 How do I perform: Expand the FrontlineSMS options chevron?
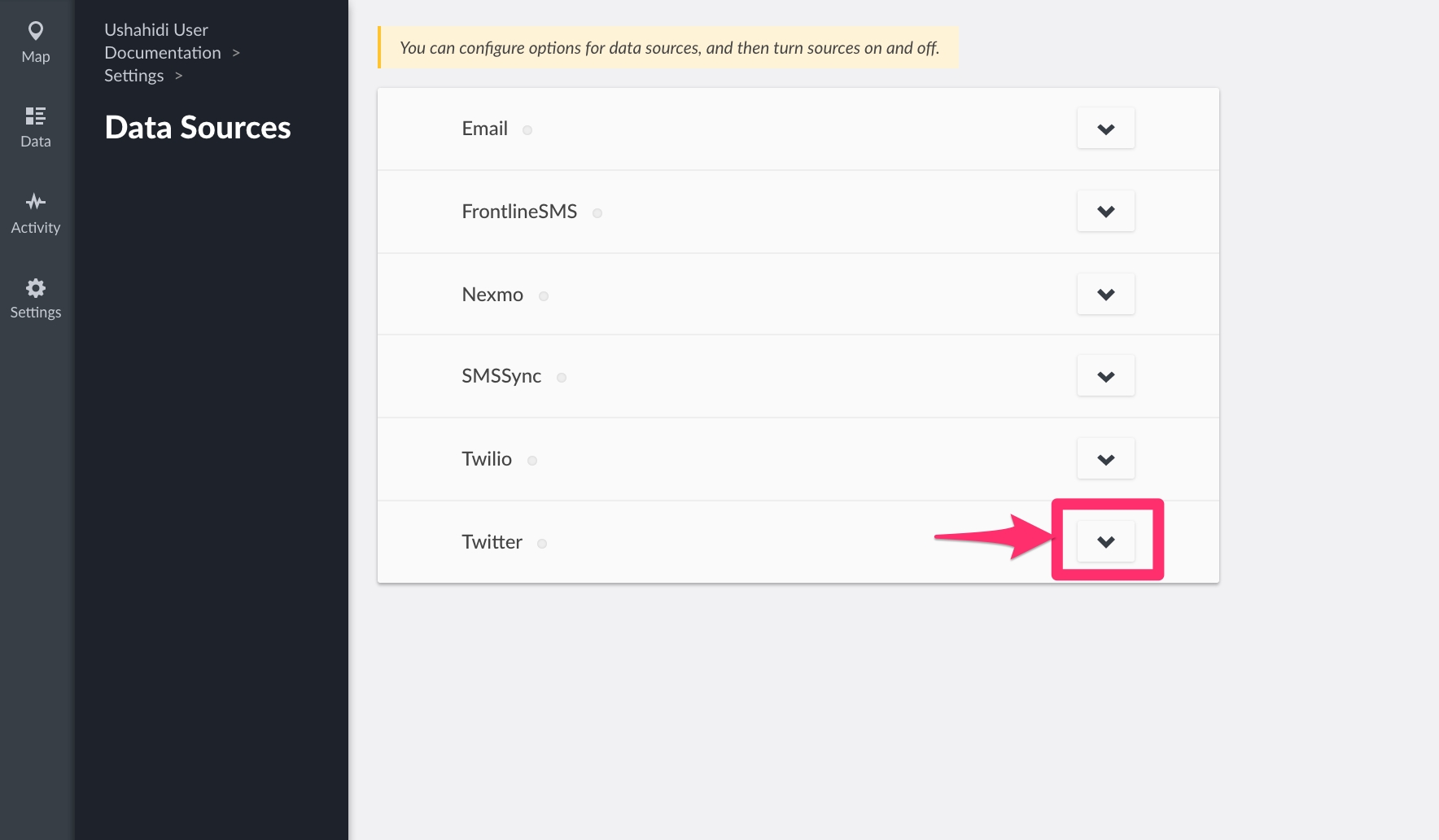coord(1105,212)
